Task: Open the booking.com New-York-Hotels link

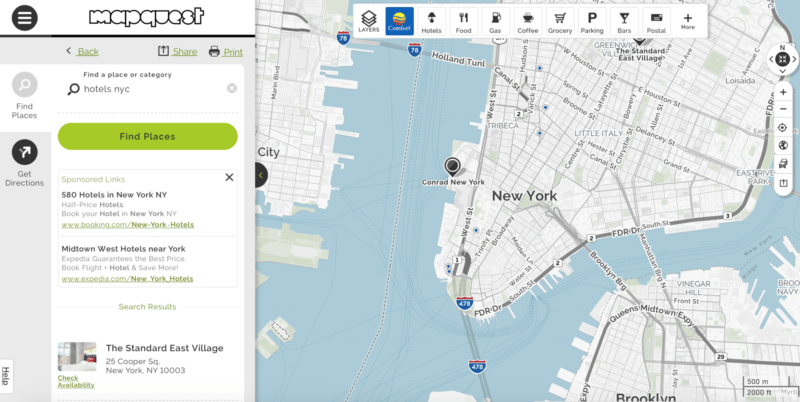Action: [128, 224]
